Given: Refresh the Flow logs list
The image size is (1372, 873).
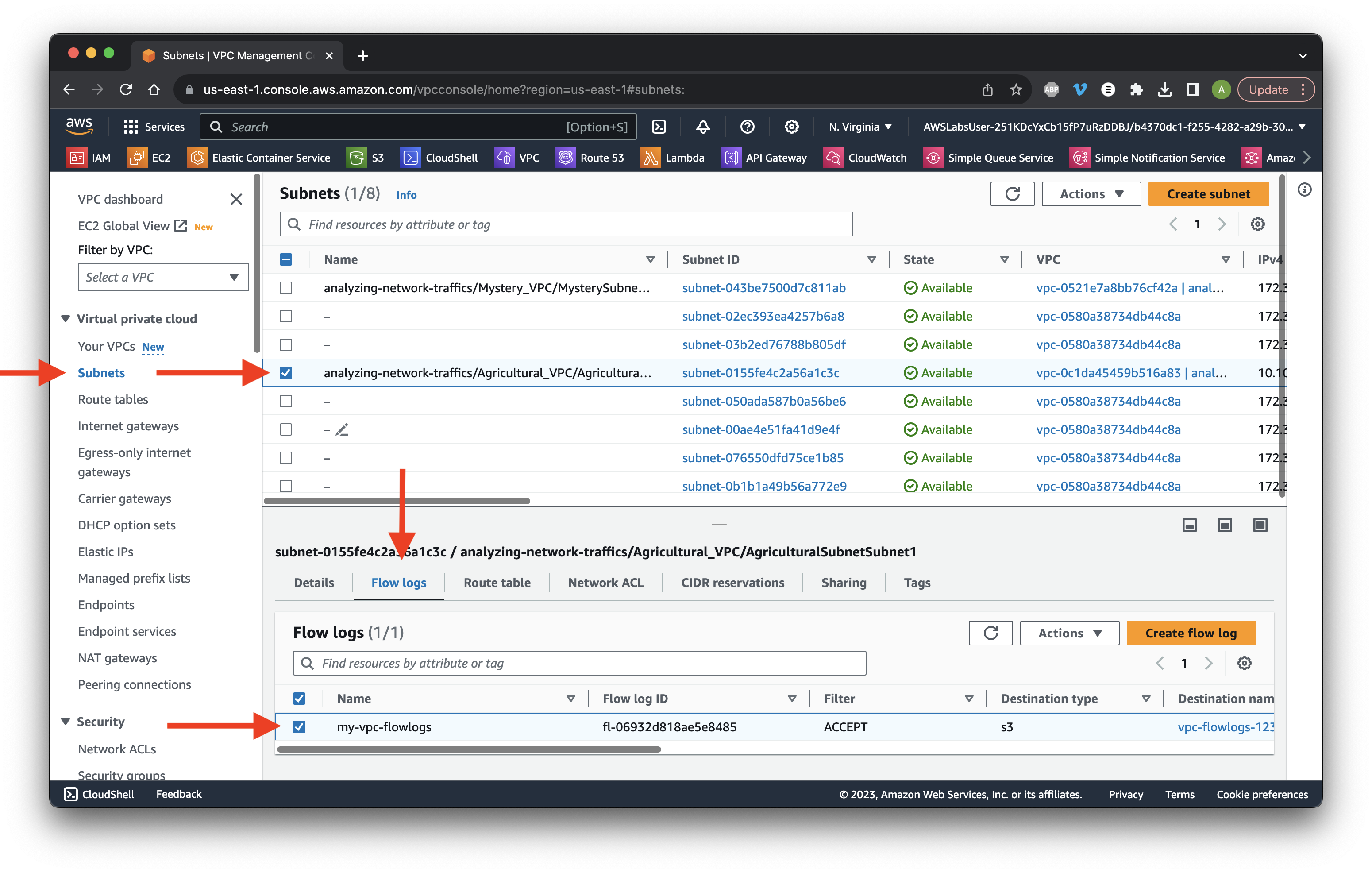Looking at the screenshot, I should point(990,633).
